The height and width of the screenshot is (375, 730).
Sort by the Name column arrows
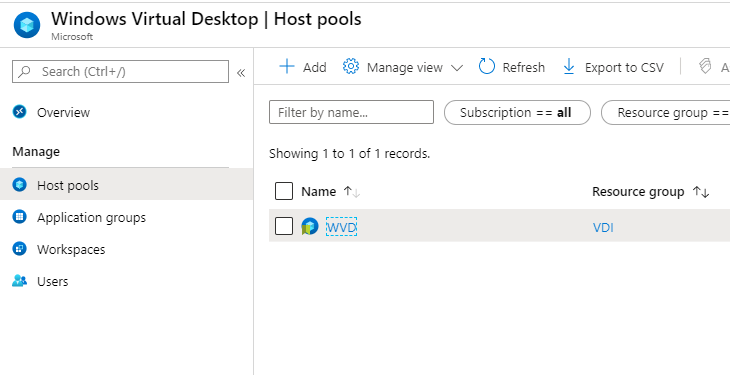point(352,191)
